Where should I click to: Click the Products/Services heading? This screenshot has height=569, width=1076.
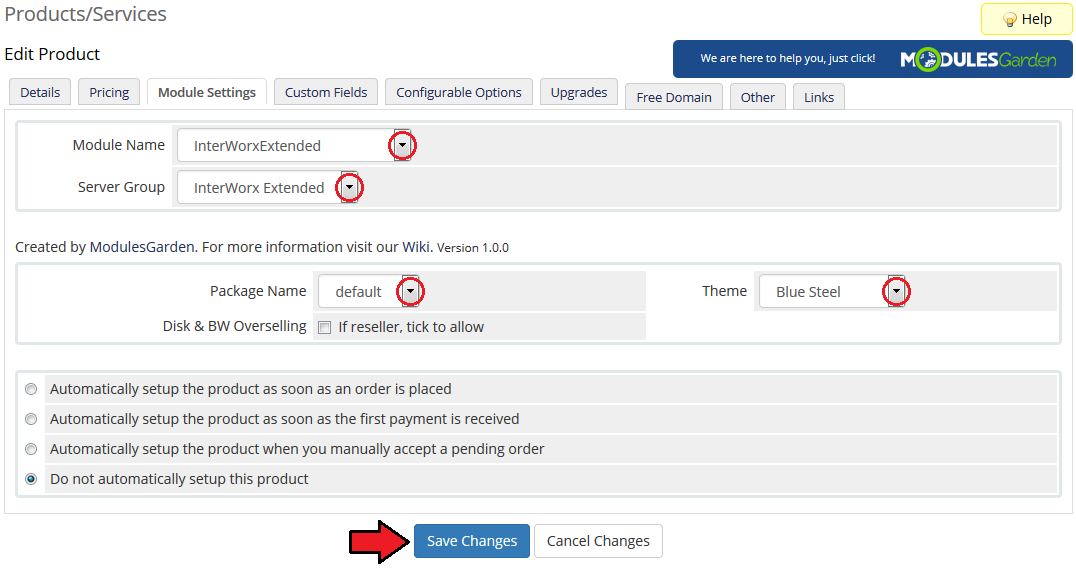pyautogui.click(x=85, y=14)
